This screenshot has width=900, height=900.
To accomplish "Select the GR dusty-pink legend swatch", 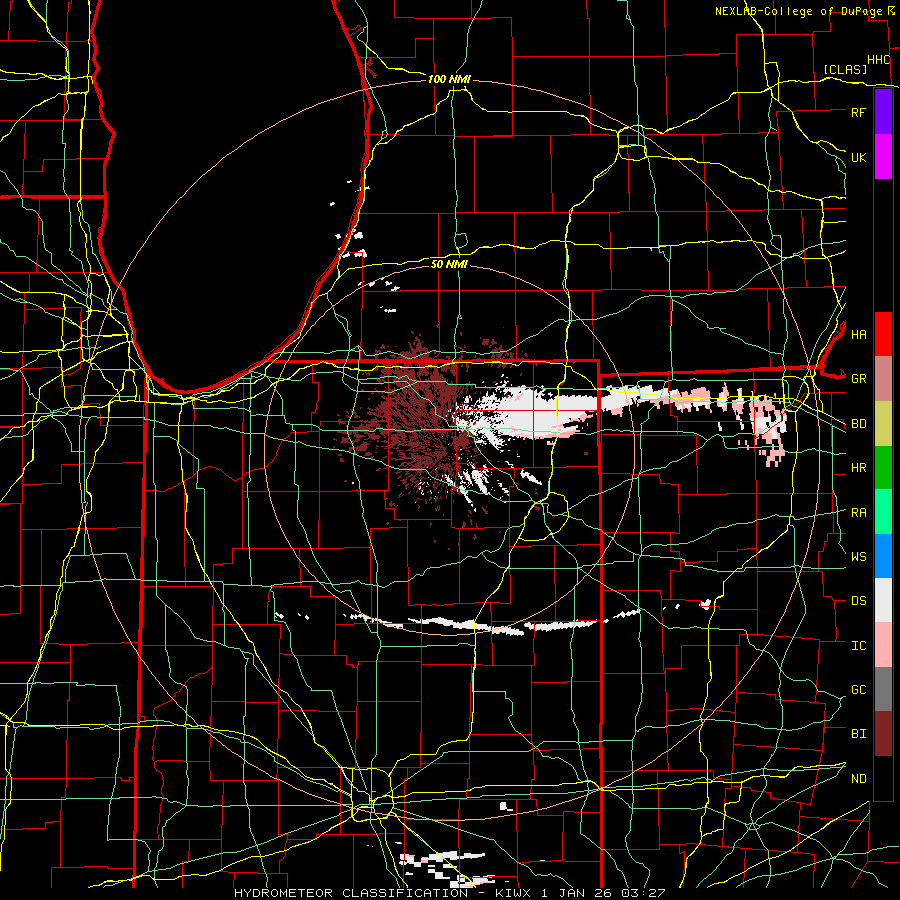I will [x=883, y=379].
